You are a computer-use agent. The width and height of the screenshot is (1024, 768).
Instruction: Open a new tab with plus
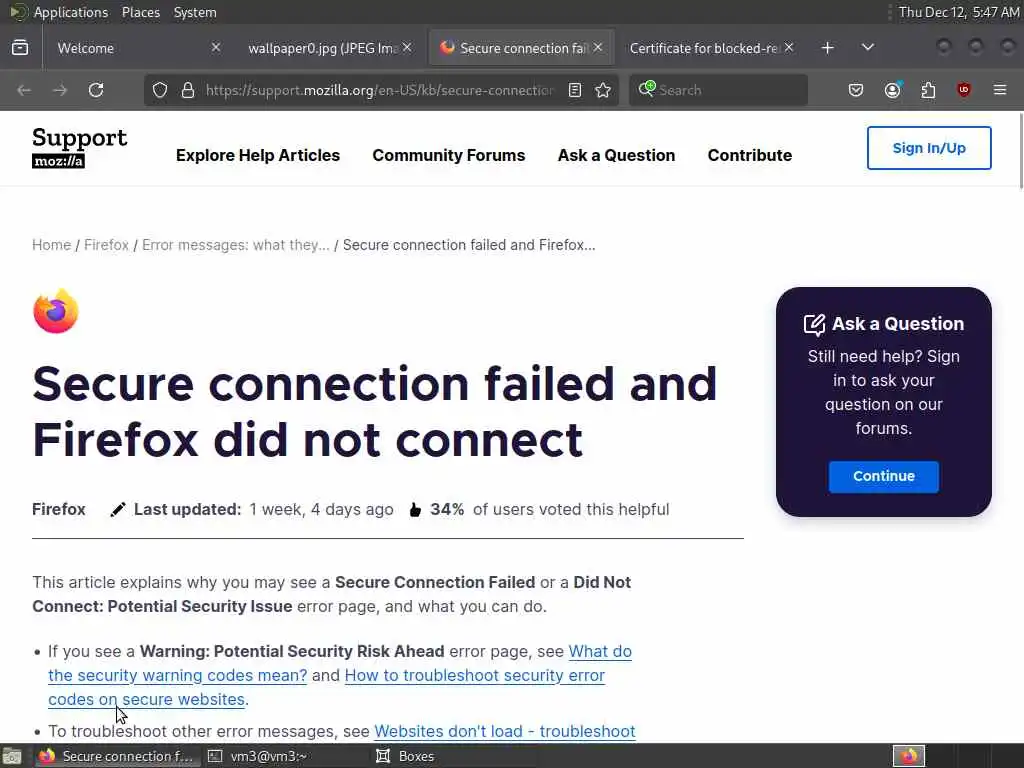(827, 48)
